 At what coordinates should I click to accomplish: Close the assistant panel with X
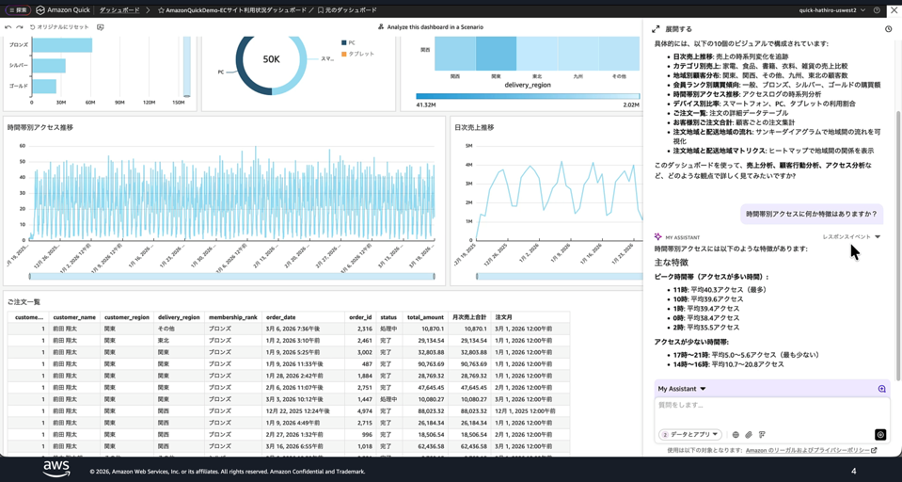[x=893, y=10]
